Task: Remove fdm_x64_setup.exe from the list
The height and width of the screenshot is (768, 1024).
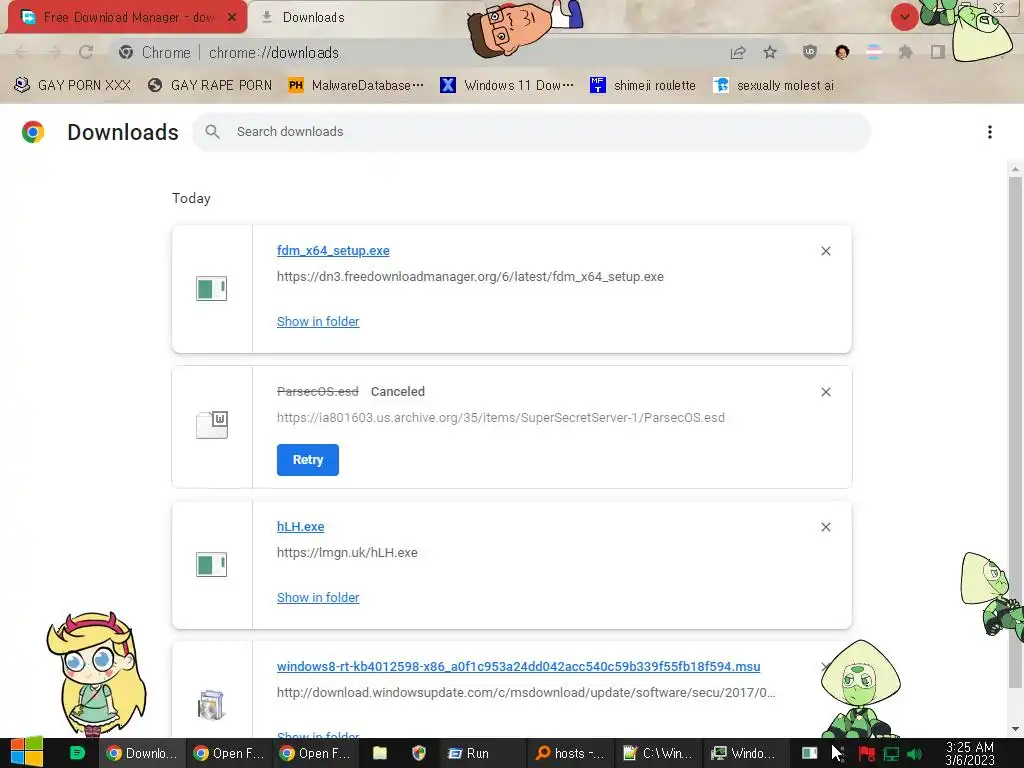Action: [825, 251]
